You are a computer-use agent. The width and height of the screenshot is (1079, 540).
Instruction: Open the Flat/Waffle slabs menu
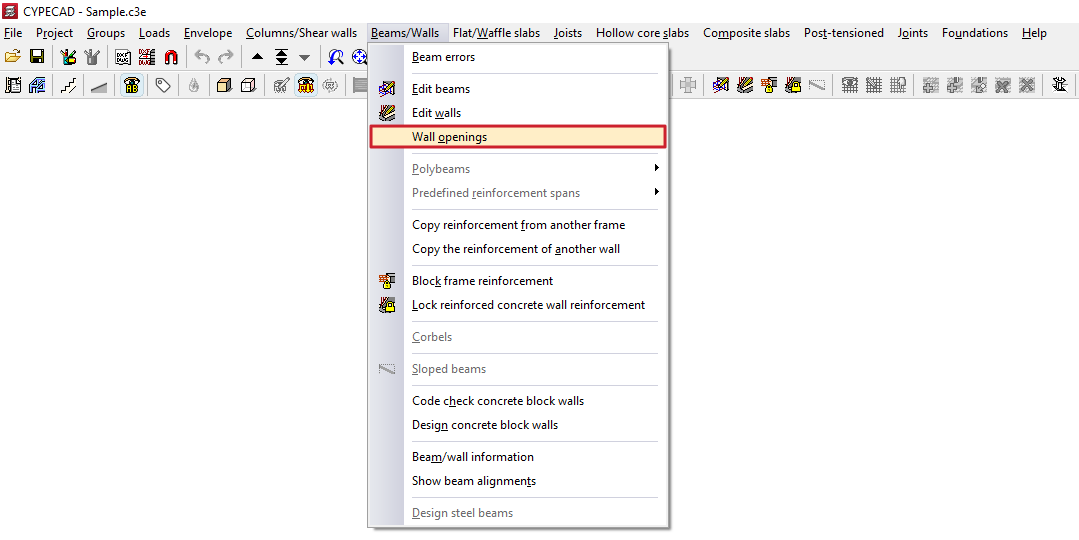click(x=496, y=33)
